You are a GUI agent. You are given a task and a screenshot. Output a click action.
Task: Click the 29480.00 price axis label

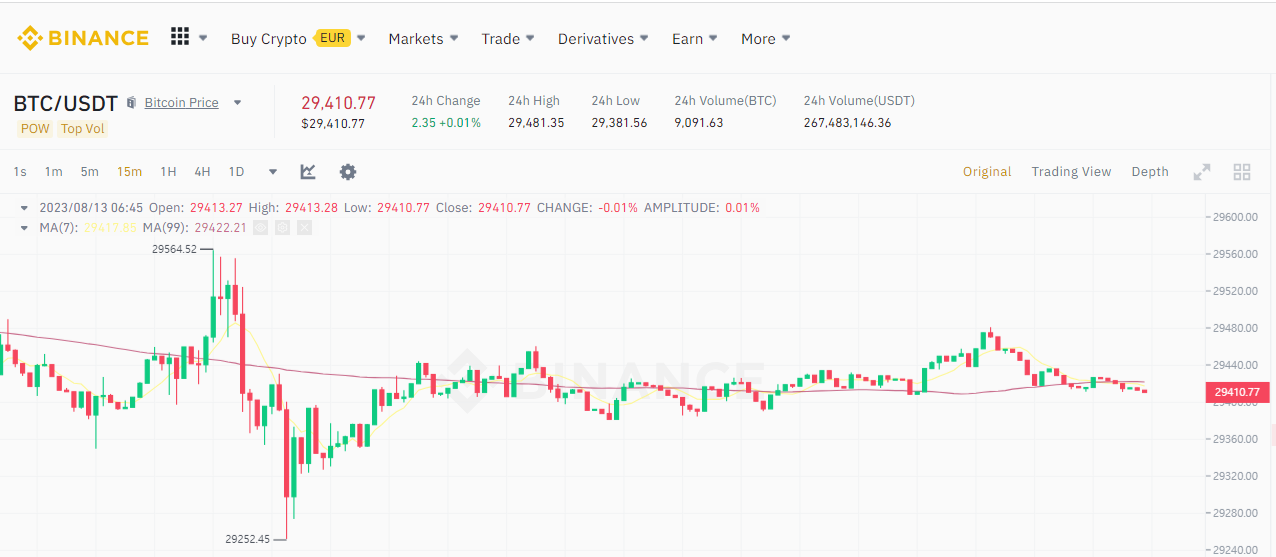[1235, 328]
